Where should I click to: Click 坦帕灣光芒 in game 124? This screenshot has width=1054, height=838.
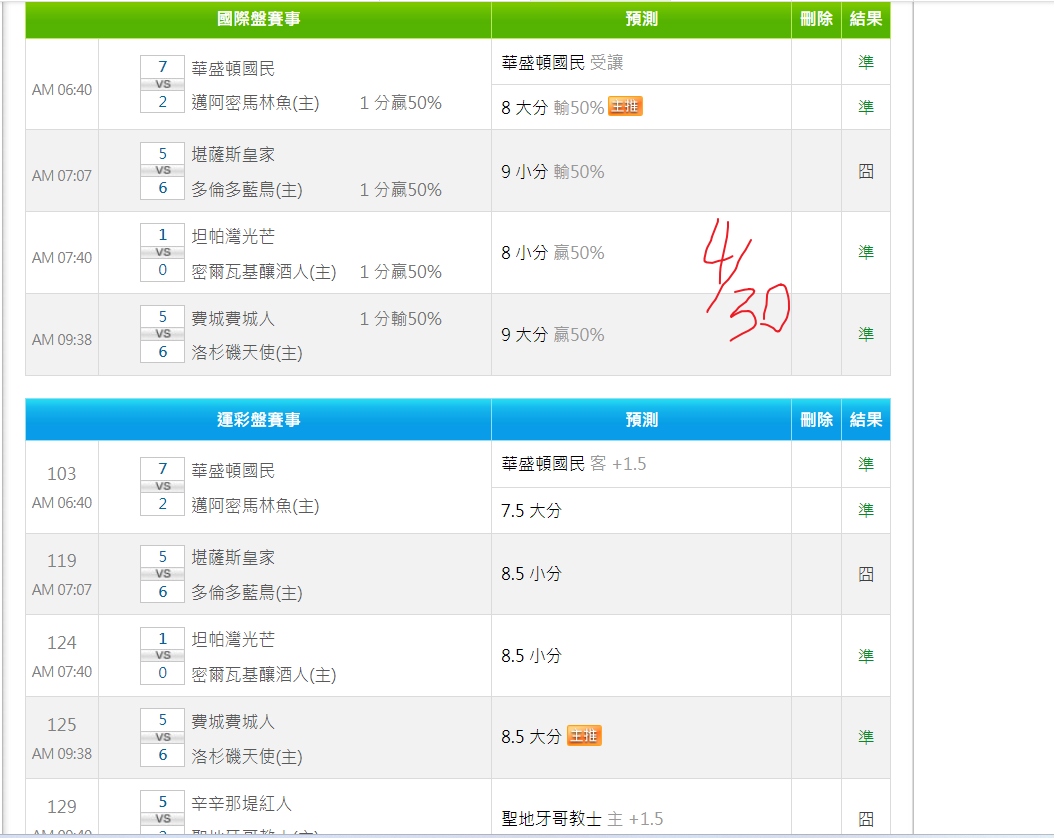pyautogui.click(x=233, y=640)
